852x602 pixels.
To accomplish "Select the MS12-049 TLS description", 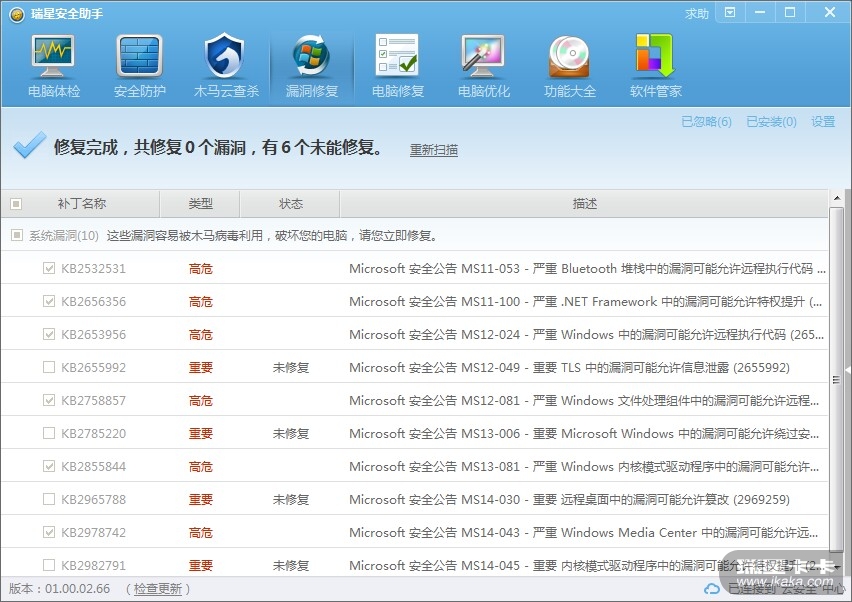I will 569,368.
